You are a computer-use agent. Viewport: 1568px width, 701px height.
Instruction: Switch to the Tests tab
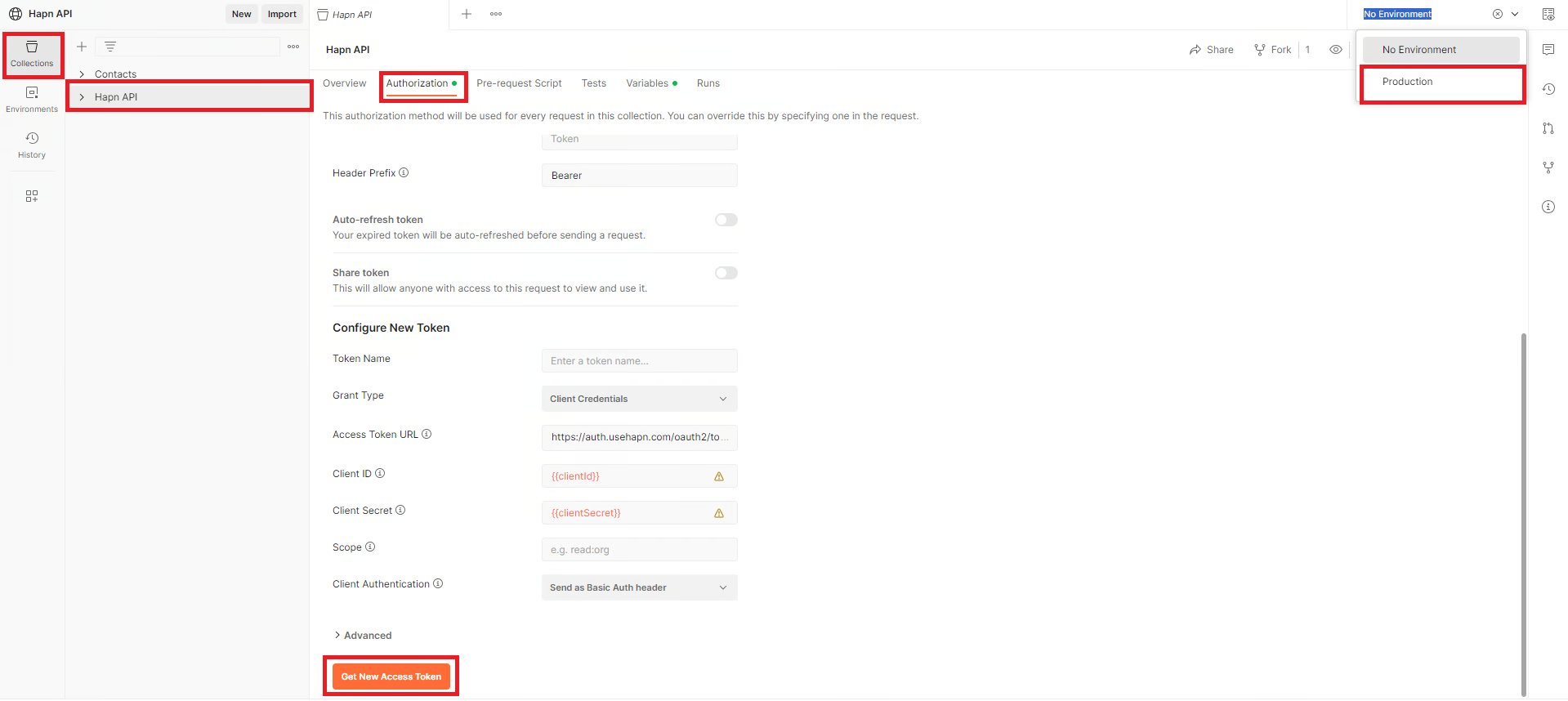pyautogui.click(x=594, y=83)
